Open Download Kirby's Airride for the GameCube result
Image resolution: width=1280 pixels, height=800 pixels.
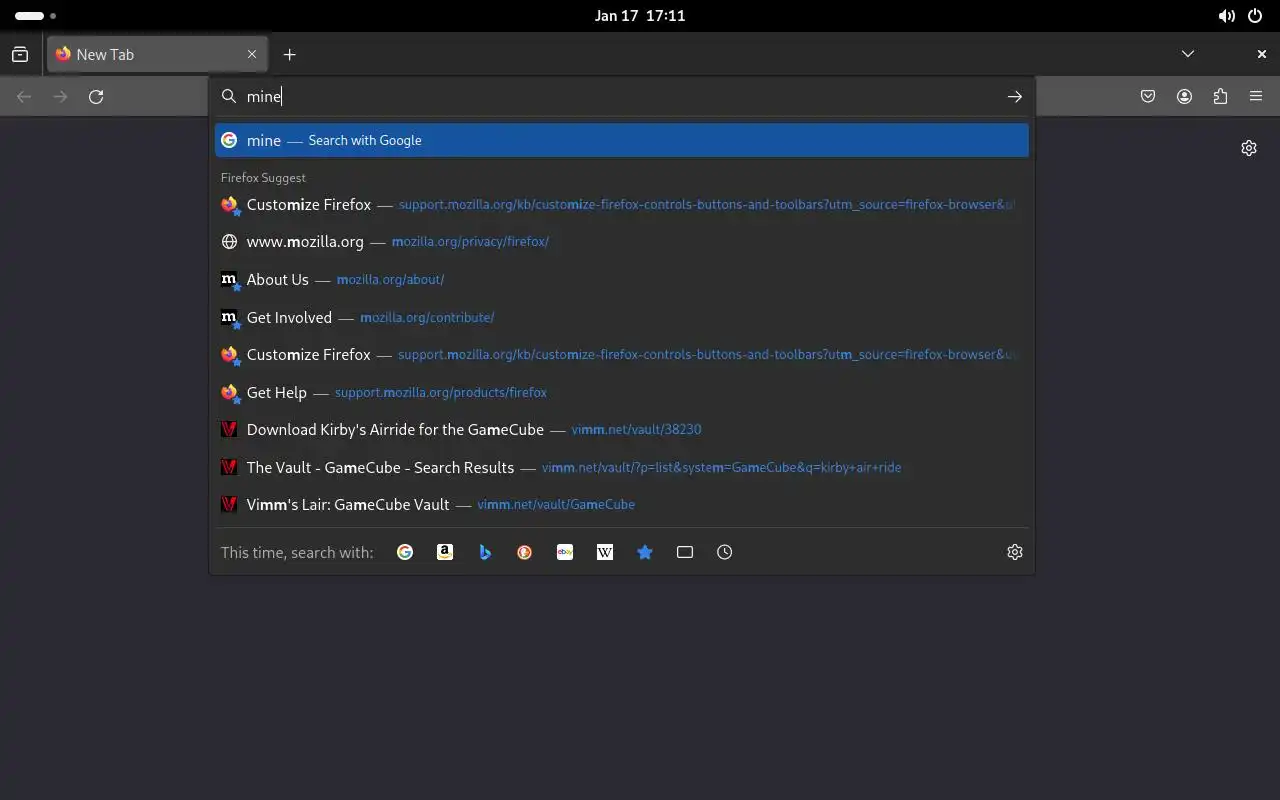point(622,430)
